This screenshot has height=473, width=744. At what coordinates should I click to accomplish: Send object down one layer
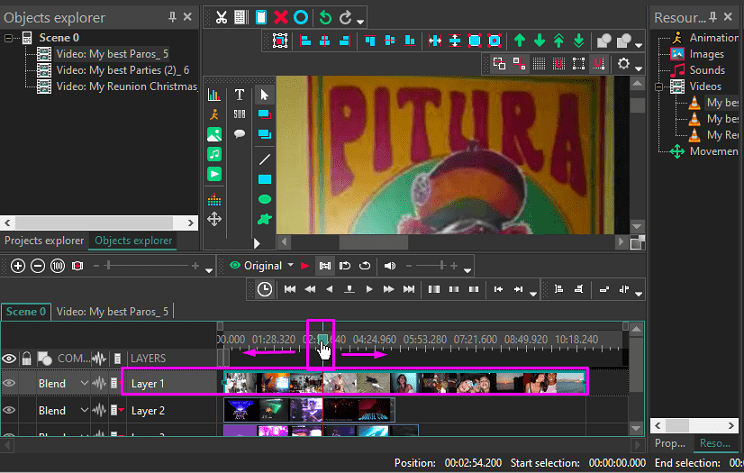click(x=539, y=41)
